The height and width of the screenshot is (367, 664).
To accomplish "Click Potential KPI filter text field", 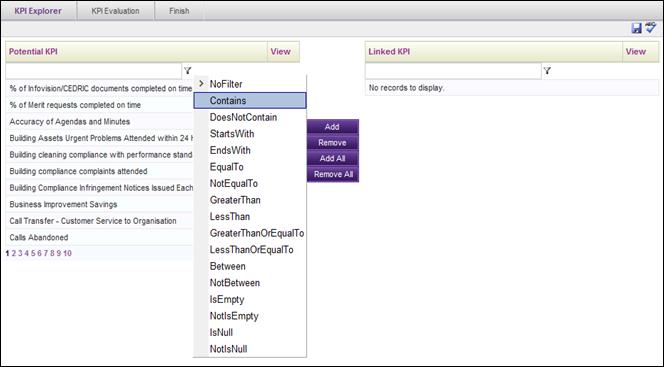I will (x=94, y=71).
